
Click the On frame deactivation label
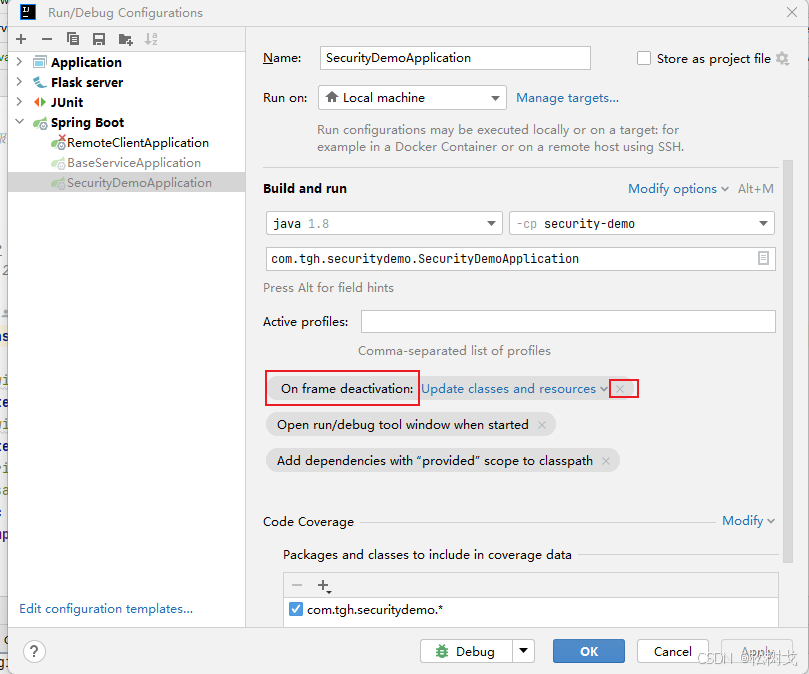(347, 389)
